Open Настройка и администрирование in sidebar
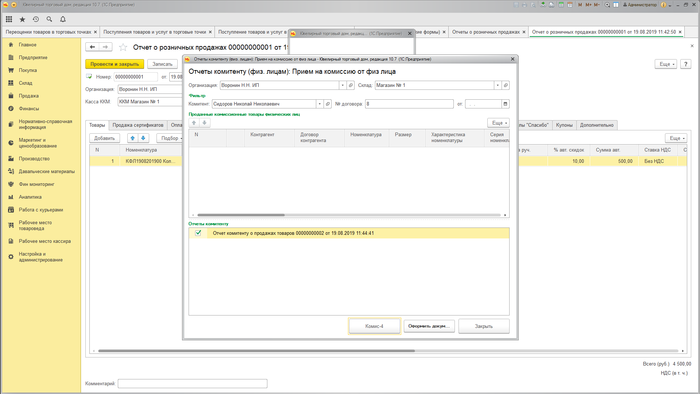The height and width of the screenshot is (394, 700). [41, 257]
